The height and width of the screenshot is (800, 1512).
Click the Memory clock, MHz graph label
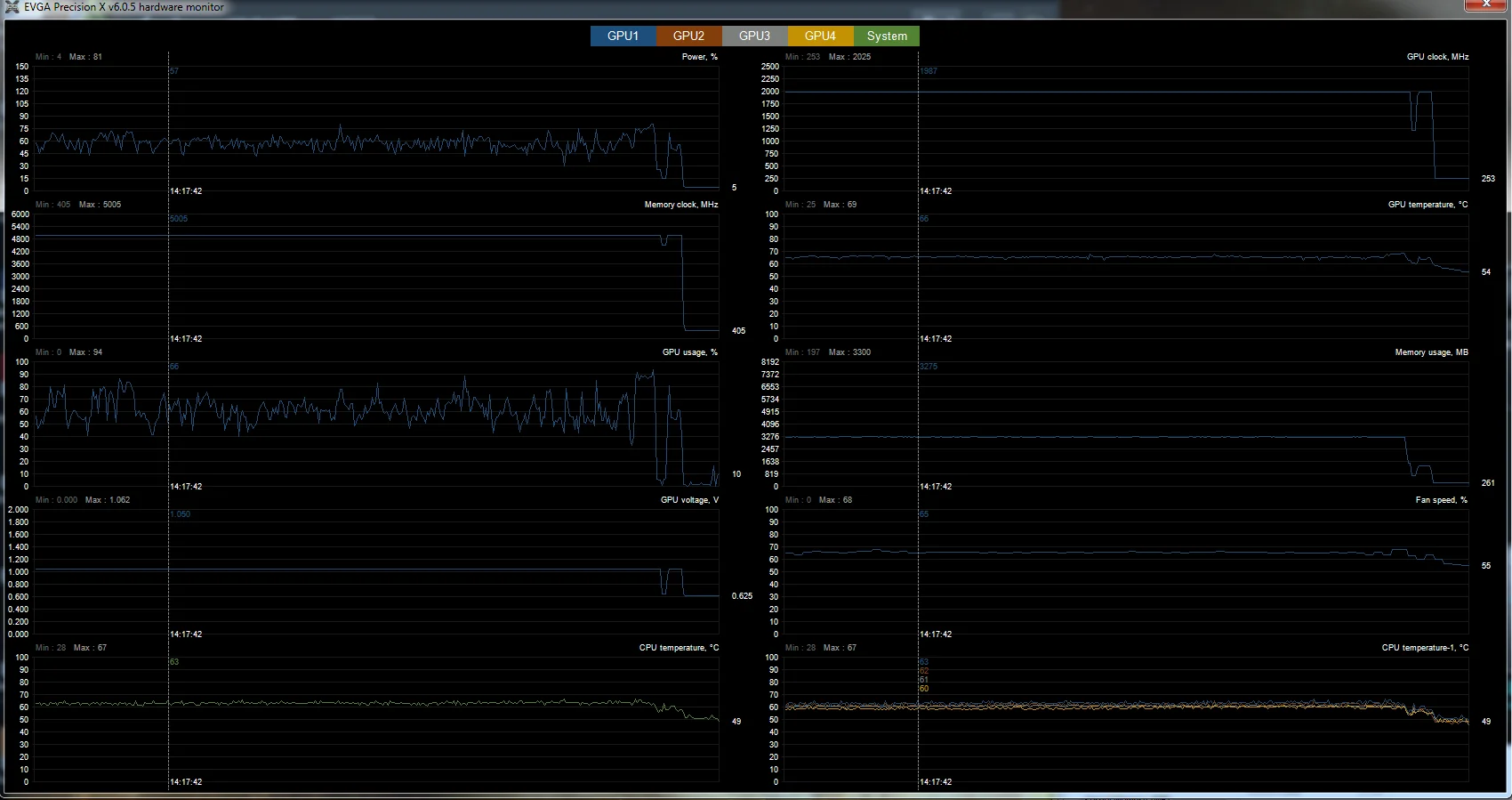[681, 205]
